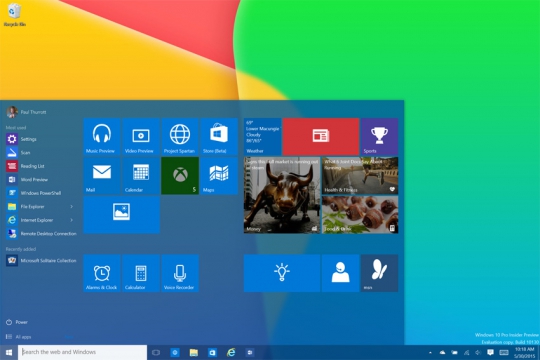Expand the File Explorer jump list arrow
Image resolution: width=540 pixels, height=360 pixels.
click(x=72, y=207)
